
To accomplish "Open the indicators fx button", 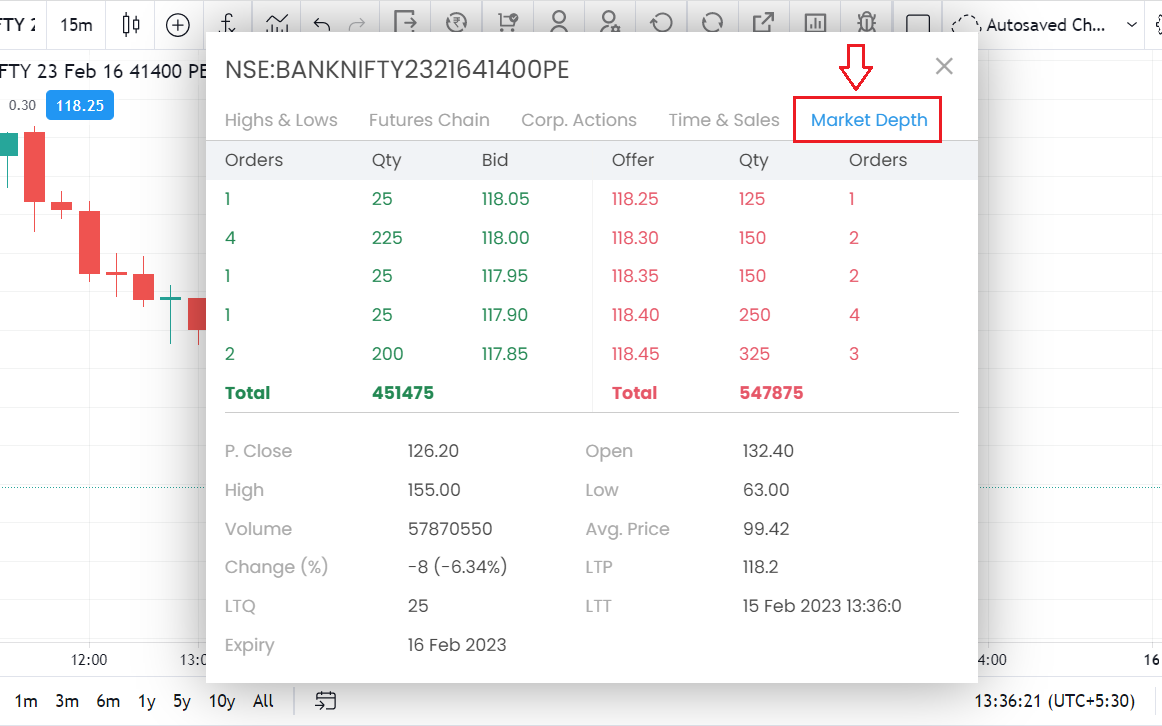I will 228,23.
